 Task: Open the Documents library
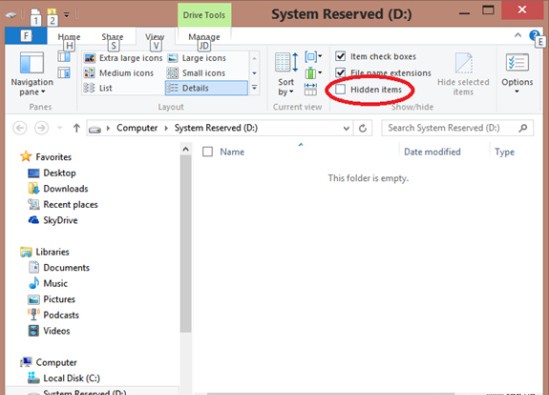59,268
